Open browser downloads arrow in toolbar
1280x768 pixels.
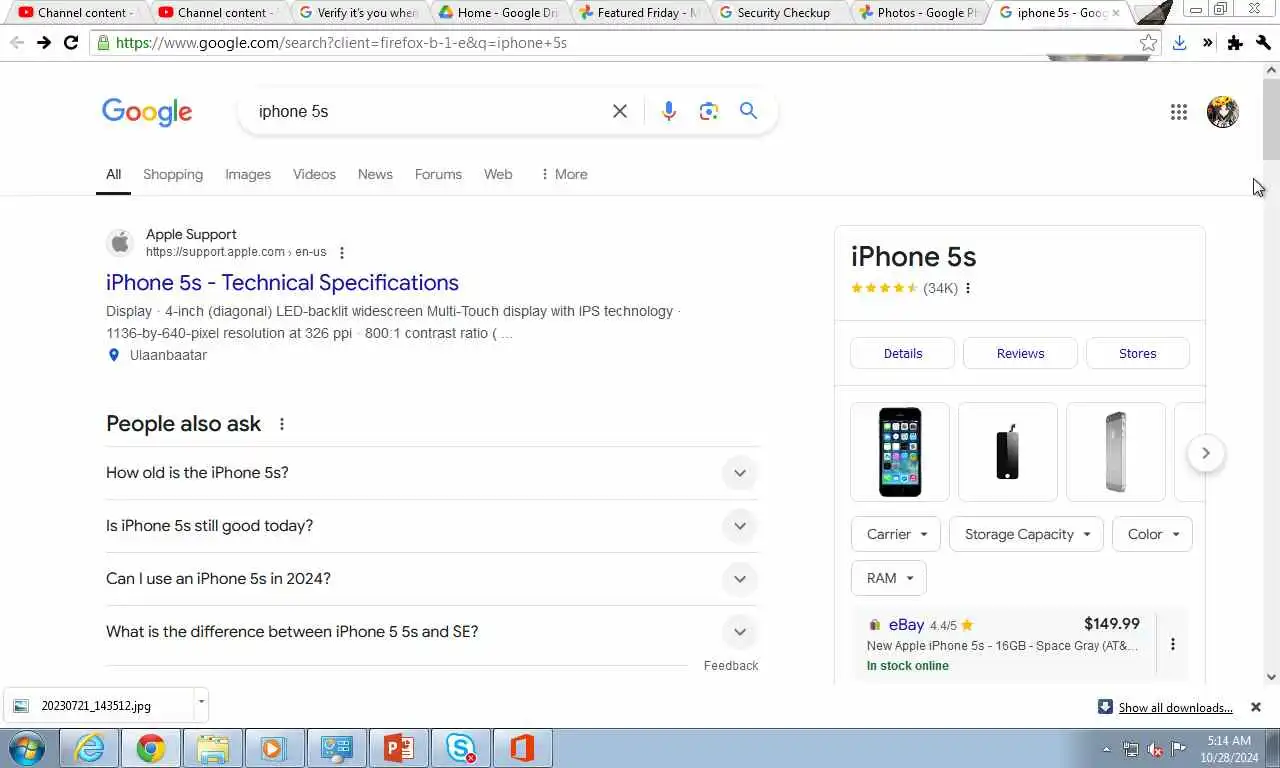click(1180, 43)
